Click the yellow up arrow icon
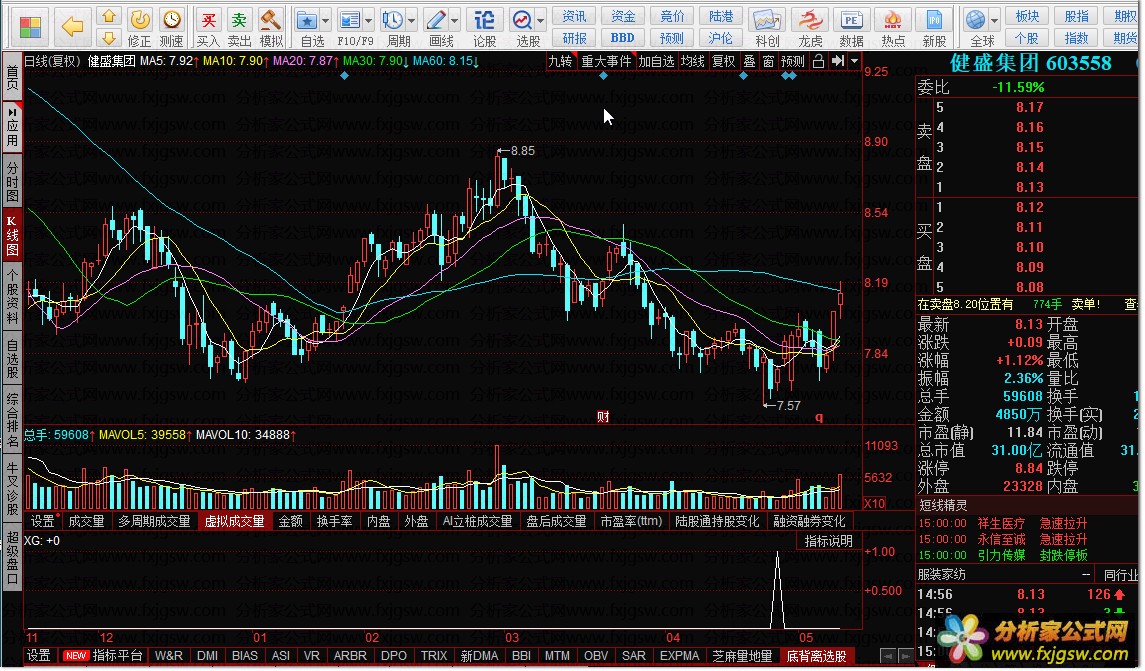The width and height of the screenshot is (1145, 671). click(x=109, y=16)
